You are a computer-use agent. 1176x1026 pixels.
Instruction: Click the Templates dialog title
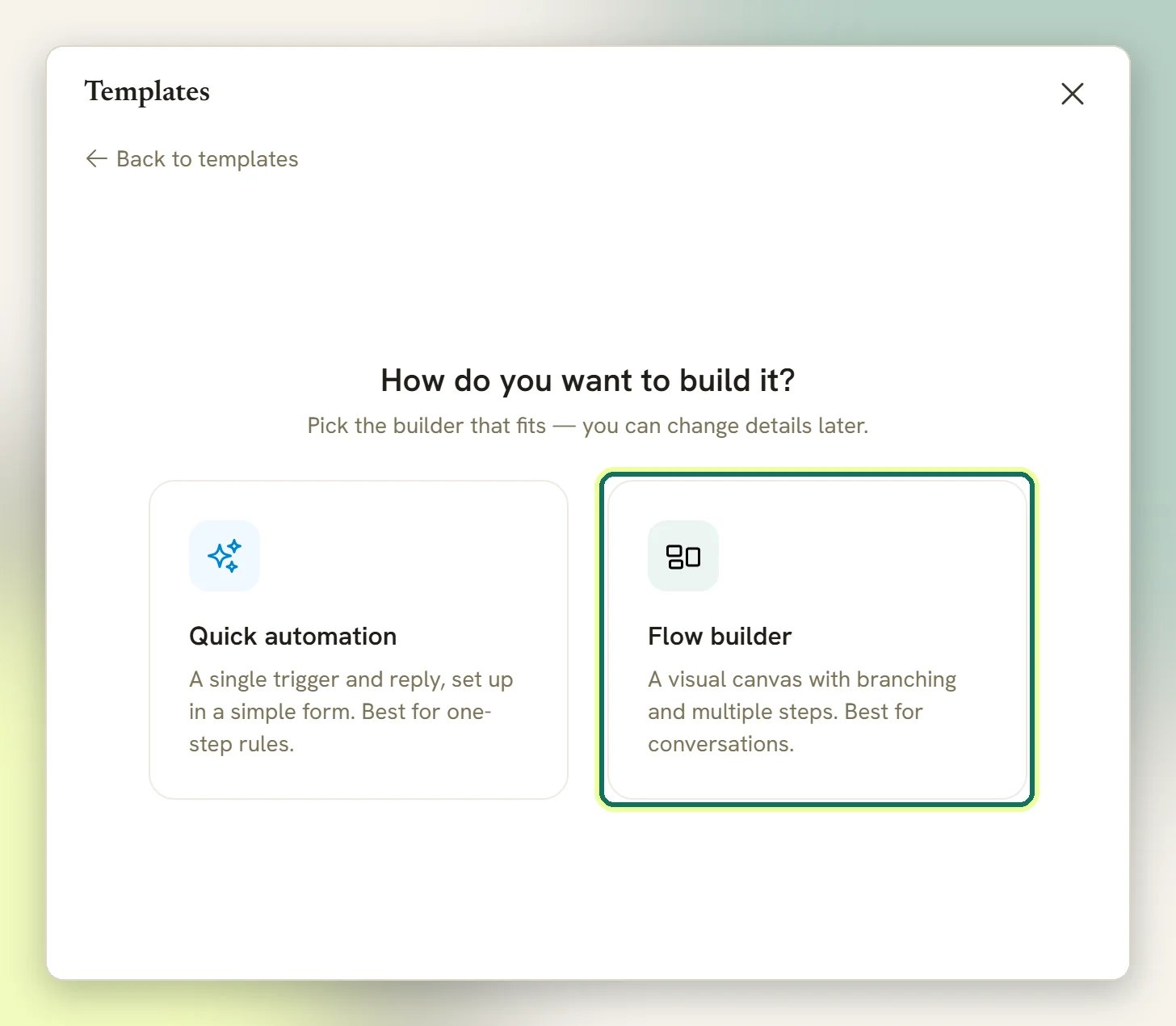(147, 91)
